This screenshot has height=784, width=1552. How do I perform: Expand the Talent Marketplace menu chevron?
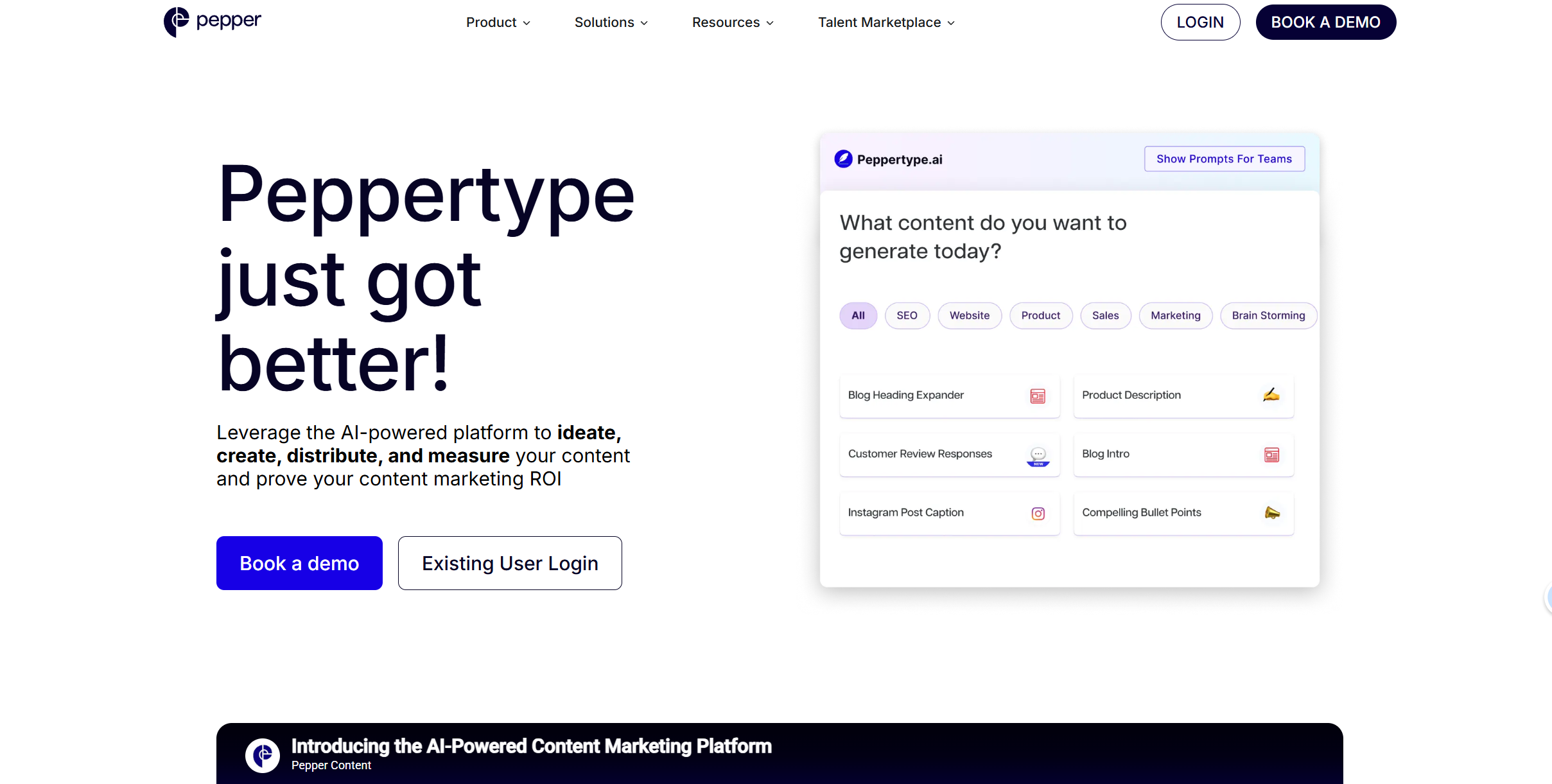(951, 23)
